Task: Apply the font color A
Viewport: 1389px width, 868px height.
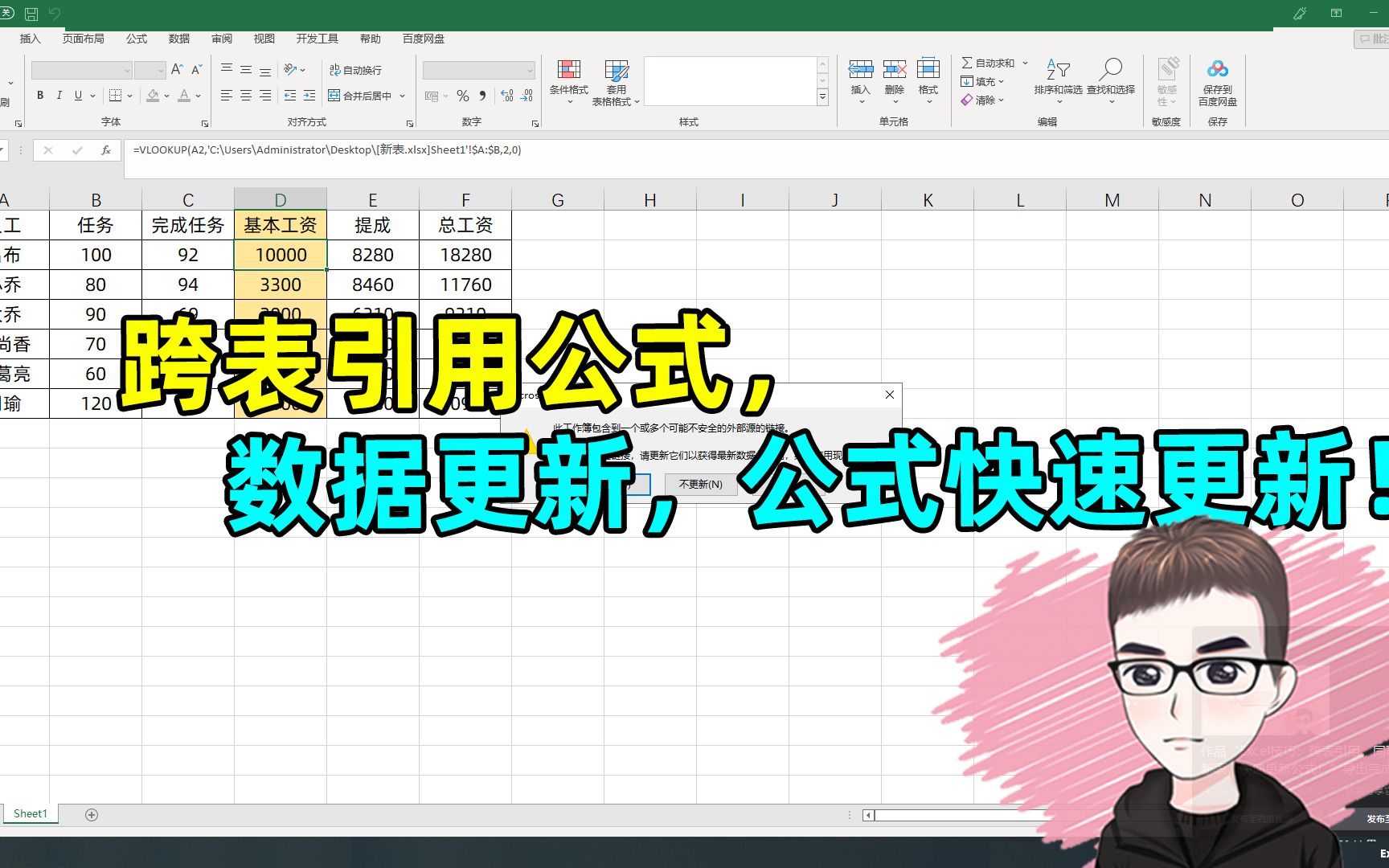Action: tap(184, 96)
